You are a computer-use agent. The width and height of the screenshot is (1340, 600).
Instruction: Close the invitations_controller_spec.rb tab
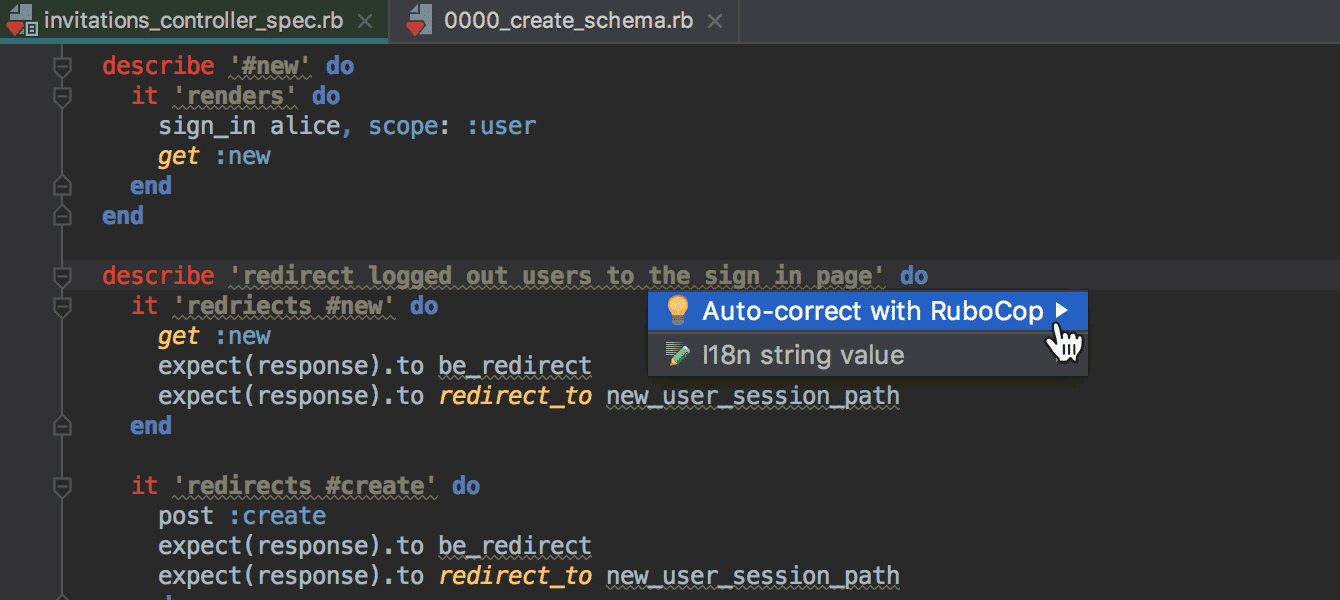(x=365, y=21)
